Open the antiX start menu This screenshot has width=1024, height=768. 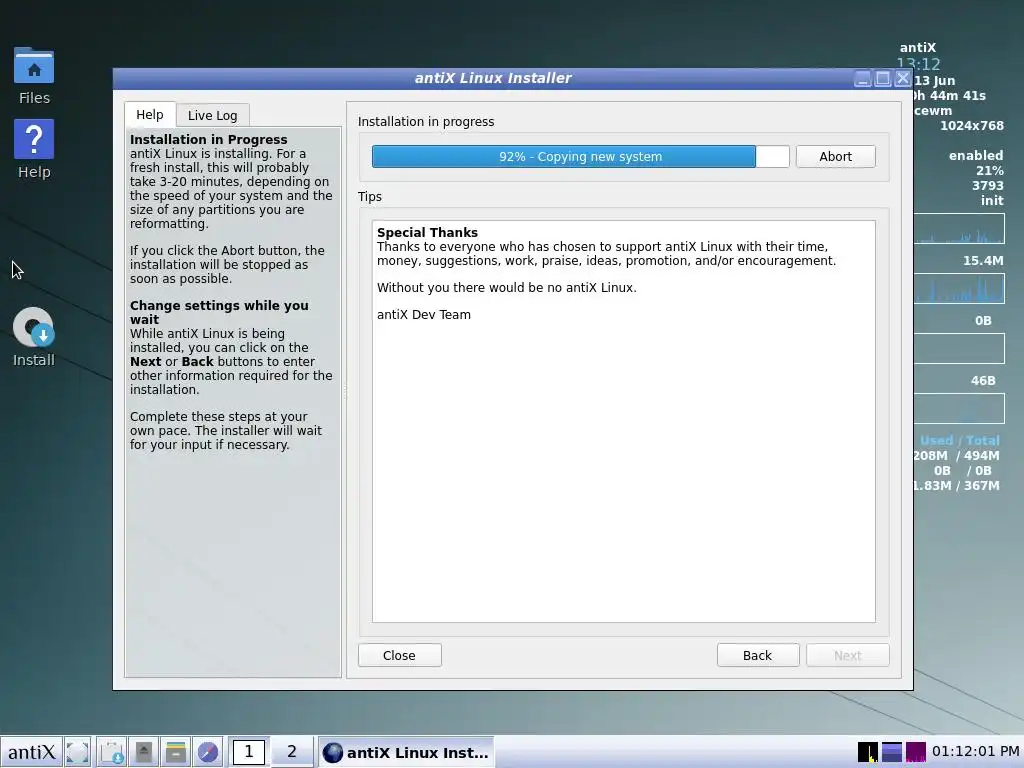[31, 752]
